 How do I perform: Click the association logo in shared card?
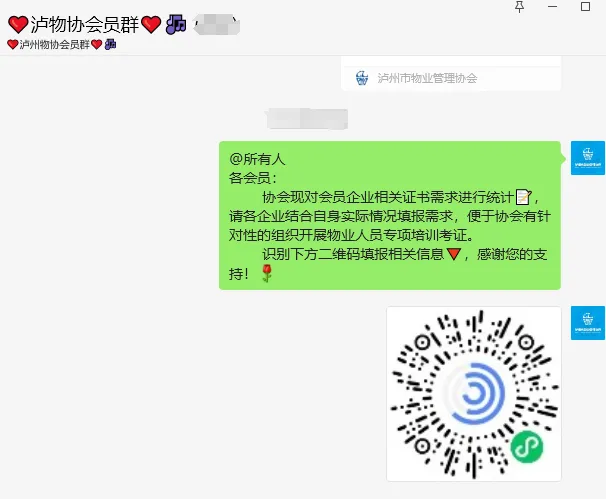(362, 78)
